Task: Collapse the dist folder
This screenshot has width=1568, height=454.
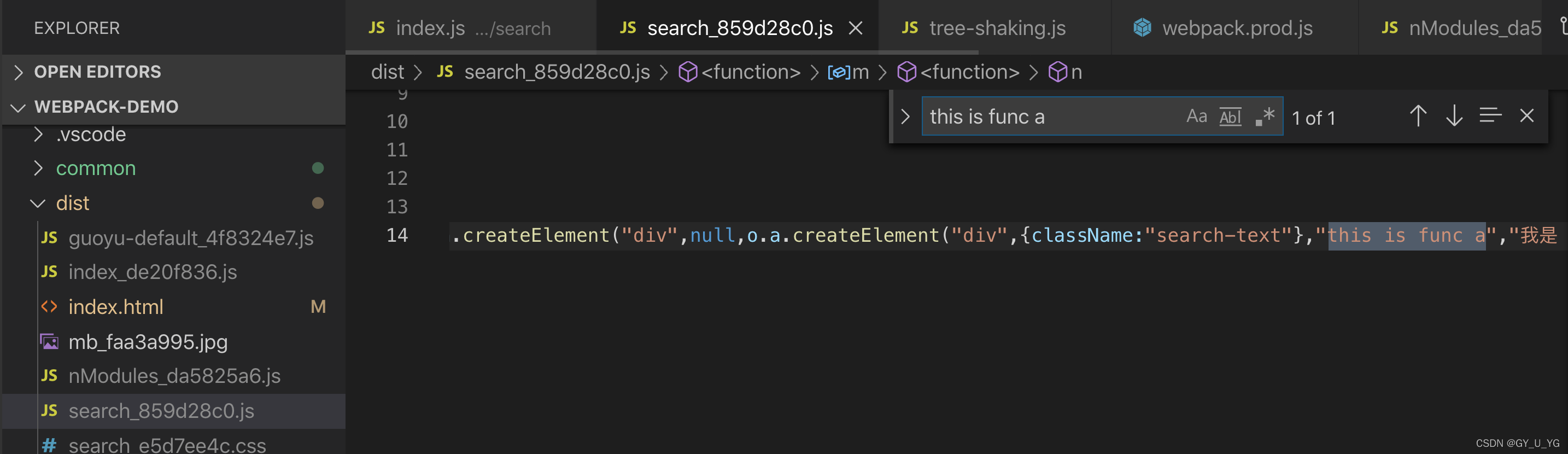Action: click(x=173, y=203)
